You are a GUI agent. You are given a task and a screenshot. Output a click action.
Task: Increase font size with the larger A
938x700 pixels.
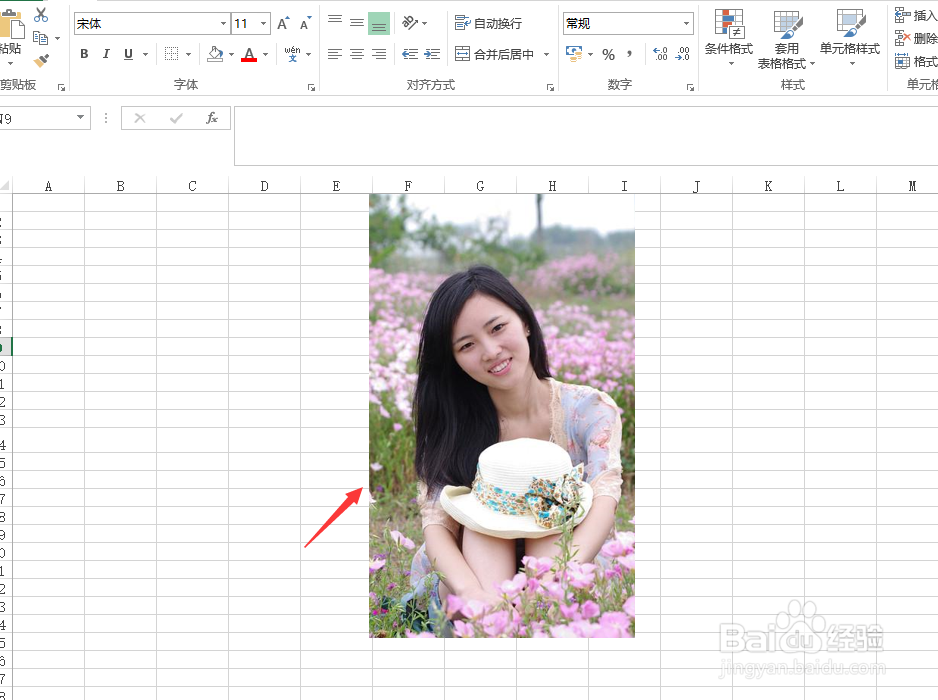click(x=284, y=23)
